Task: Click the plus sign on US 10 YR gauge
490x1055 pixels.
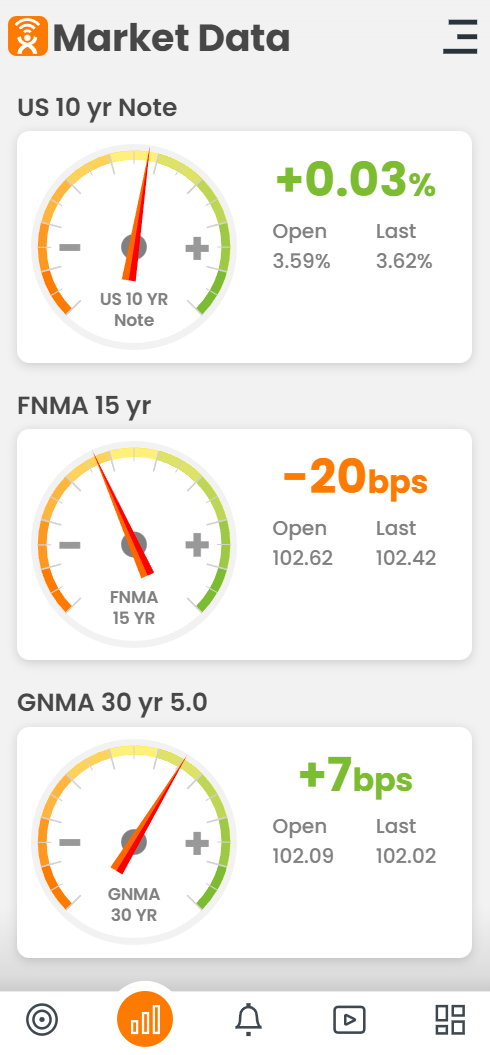Action: 197,248
